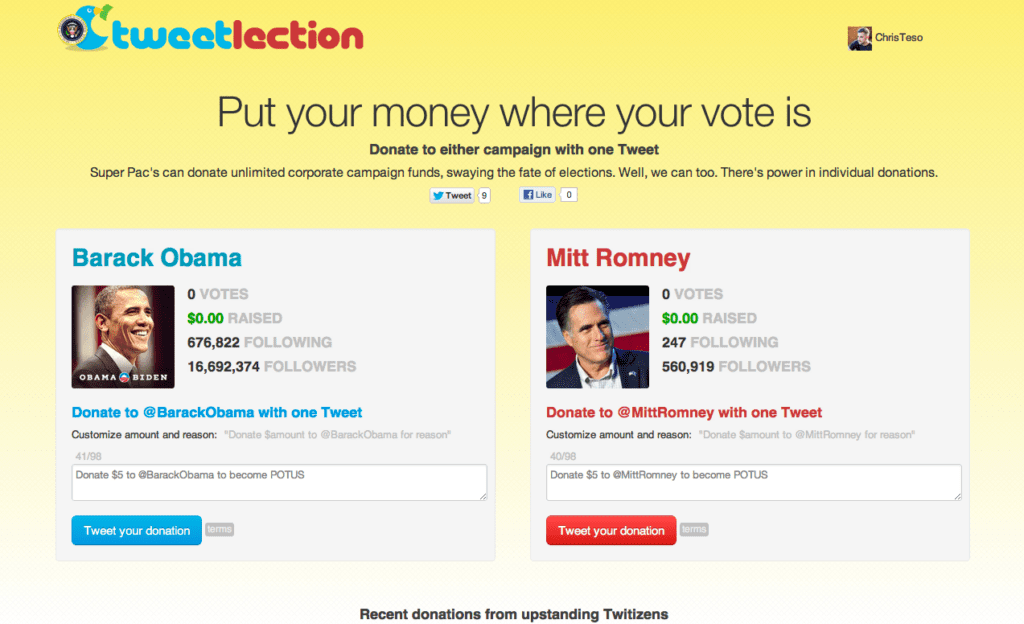The width and height of the screenshot is (1024, 624).
Task: Click the Tweetlection bird logo
Action: [85, 29]
